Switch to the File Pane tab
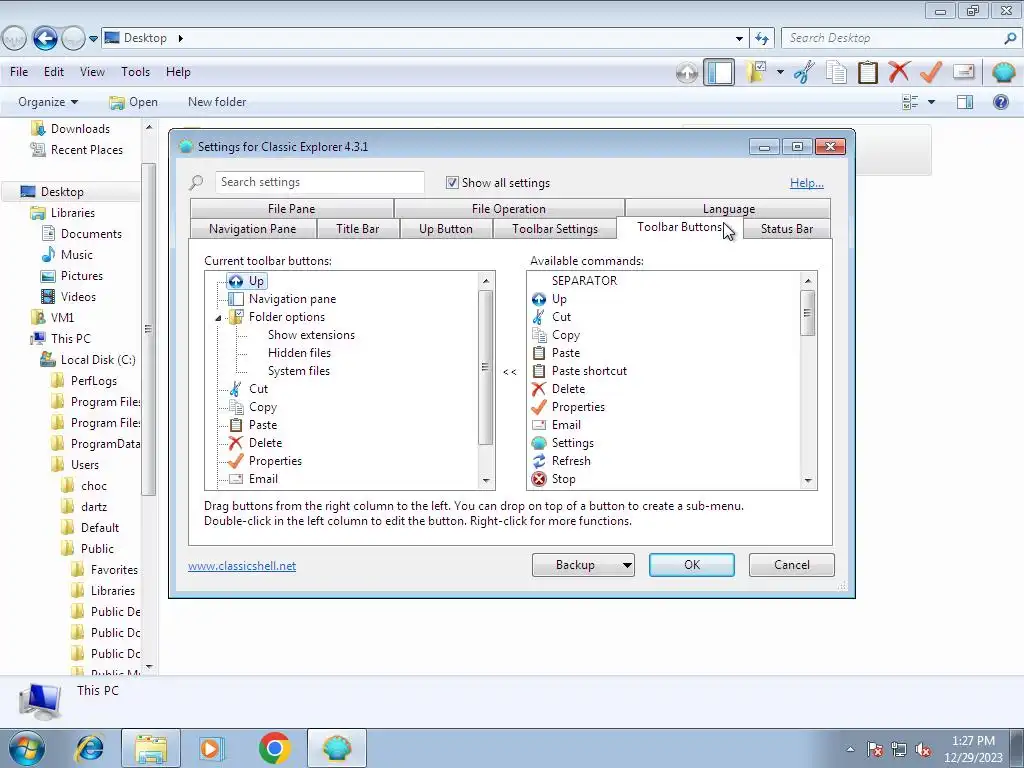This screenshot has height=768, width=1024. coord(291,209)
